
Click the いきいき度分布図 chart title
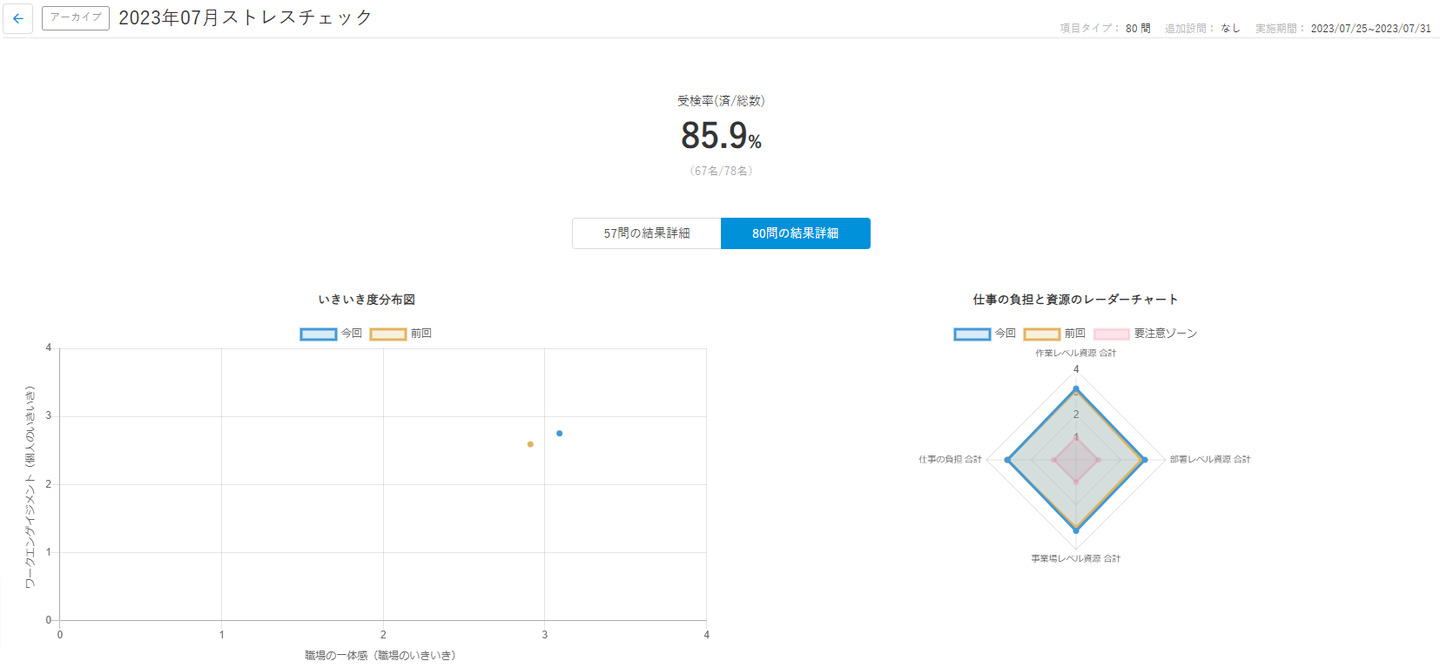pyautogui.click(x=366, y=299)
